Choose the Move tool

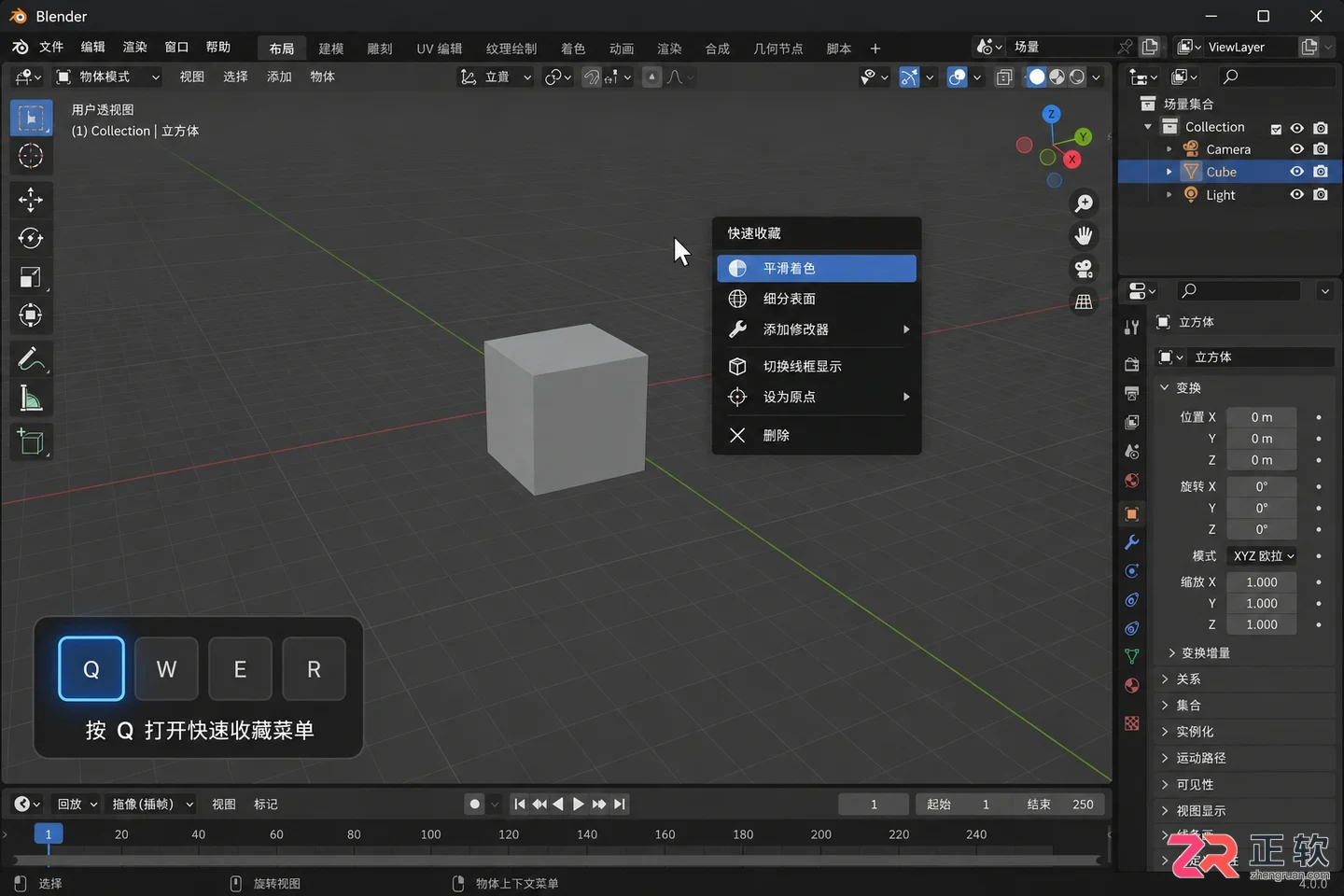(x=31, y=200)
